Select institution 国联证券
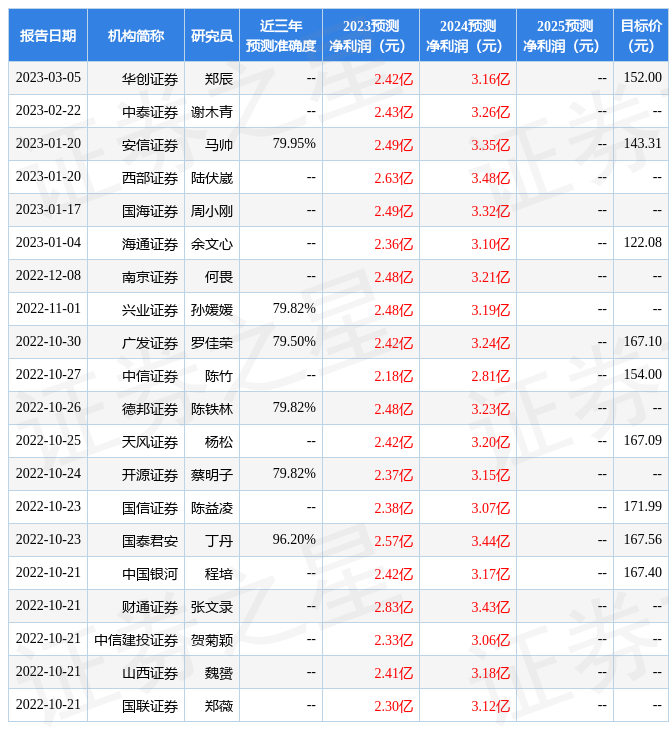 pos(150,707)
